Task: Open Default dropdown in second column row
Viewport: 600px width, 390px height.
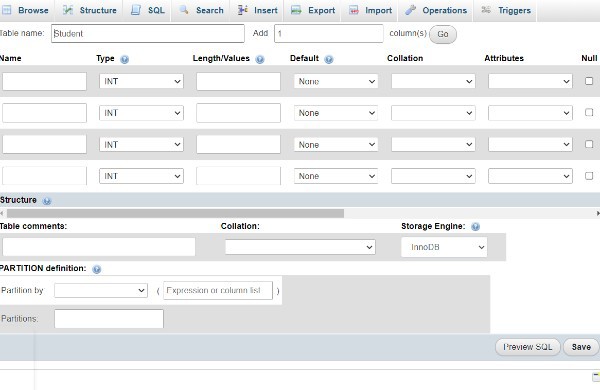Action: click(x=336, y=113)
